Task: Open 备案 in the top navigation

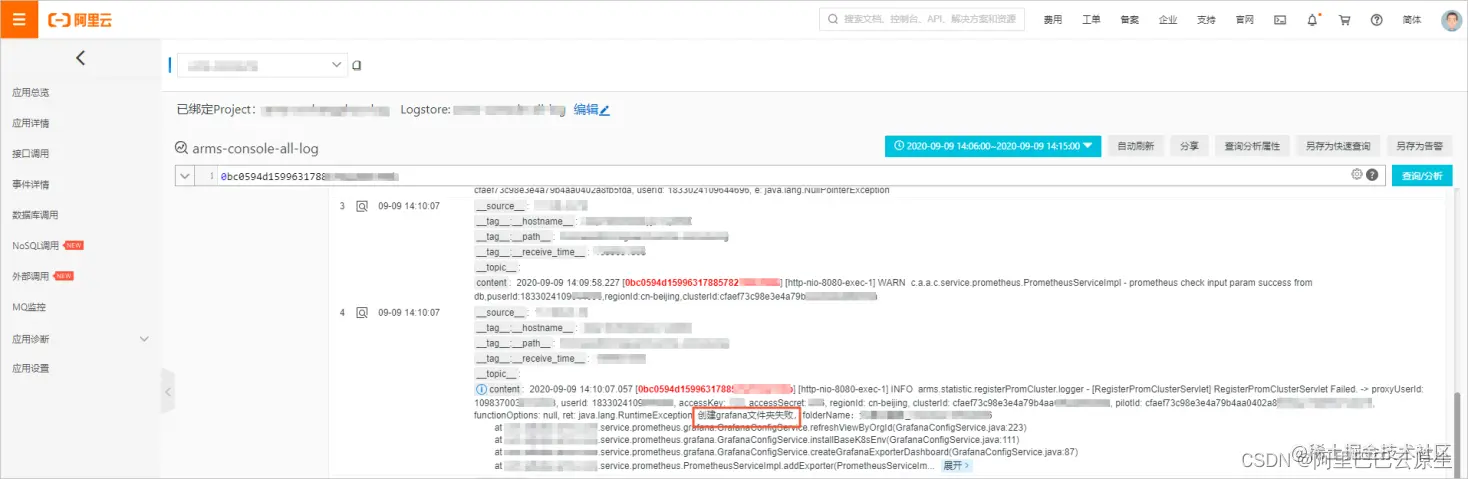Action: 1129,20
